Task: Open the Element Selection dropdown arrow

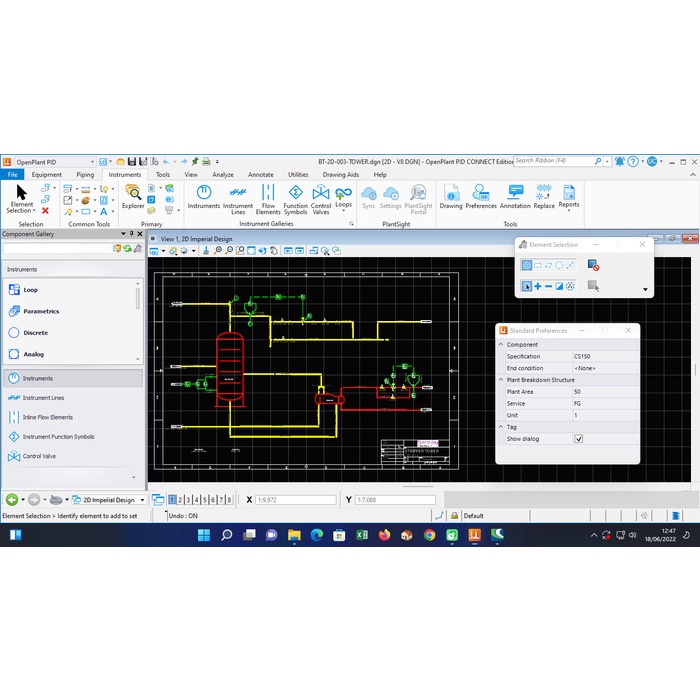Action: point(34,211)
